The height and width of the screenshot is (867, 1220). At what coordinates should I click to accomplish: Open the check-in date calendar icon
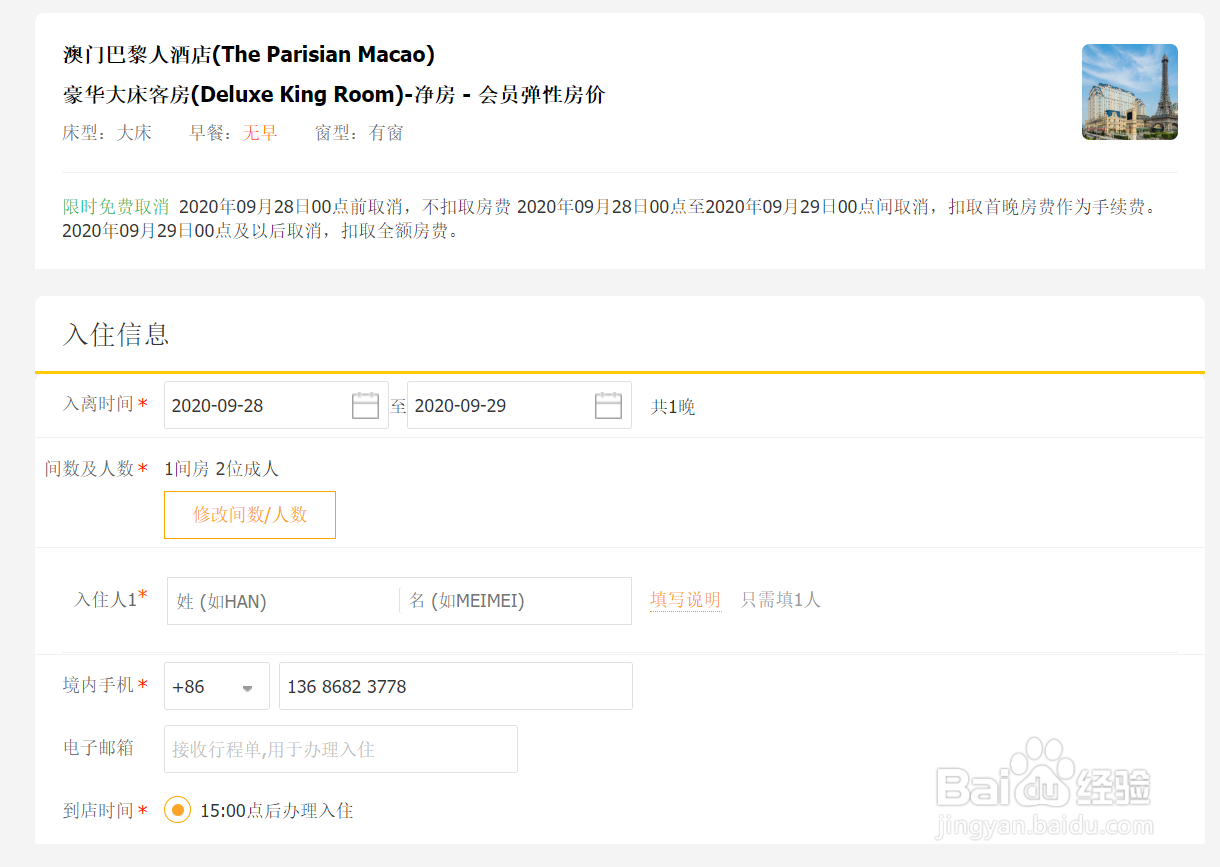pyautogui.click(x=366, y=405)
